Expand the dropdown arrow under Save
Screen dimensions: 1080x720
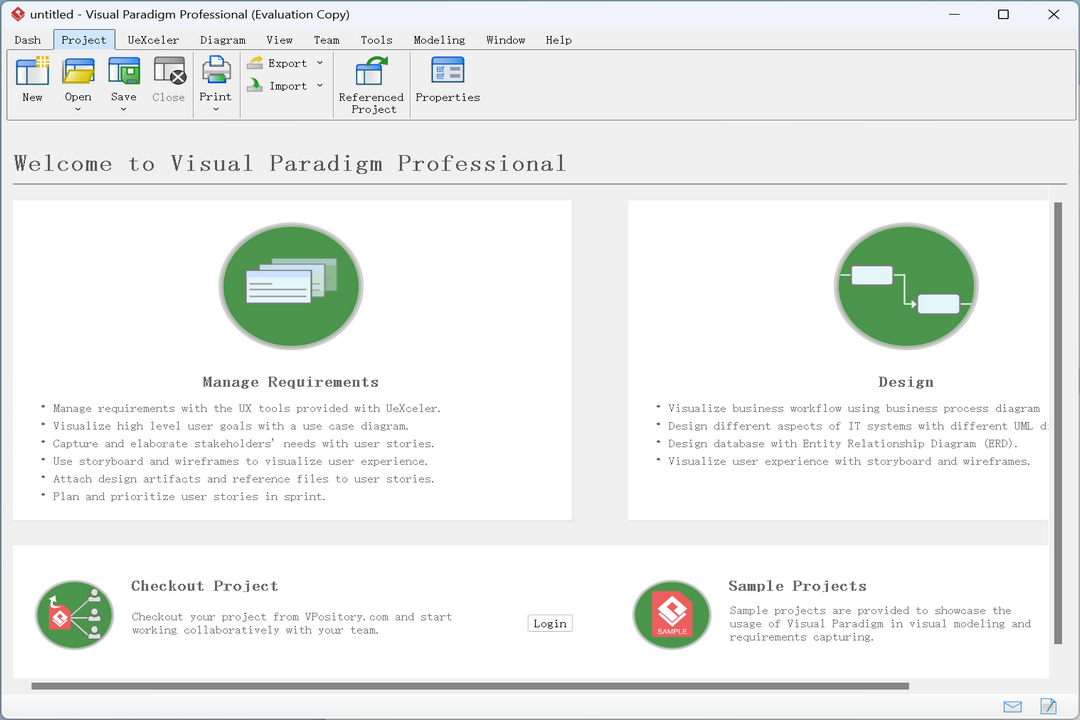[x=124, y=109]
